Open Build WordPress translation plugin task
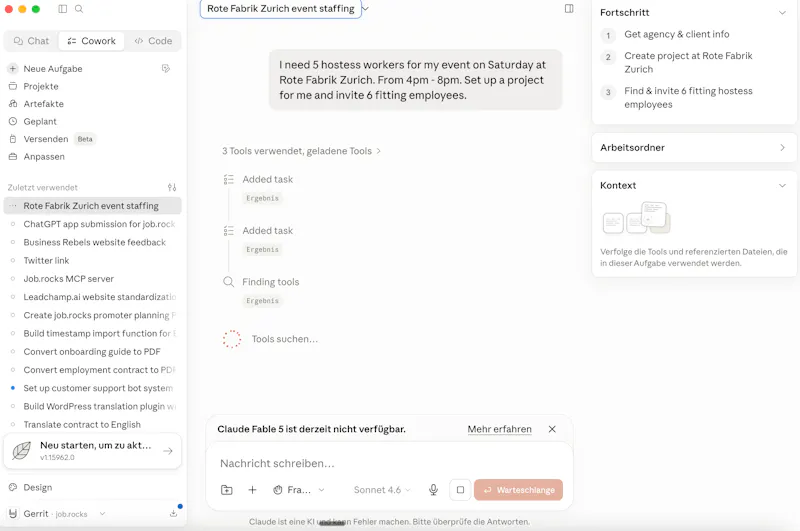This screenshot has width=800, height=531. click(92, 406)
